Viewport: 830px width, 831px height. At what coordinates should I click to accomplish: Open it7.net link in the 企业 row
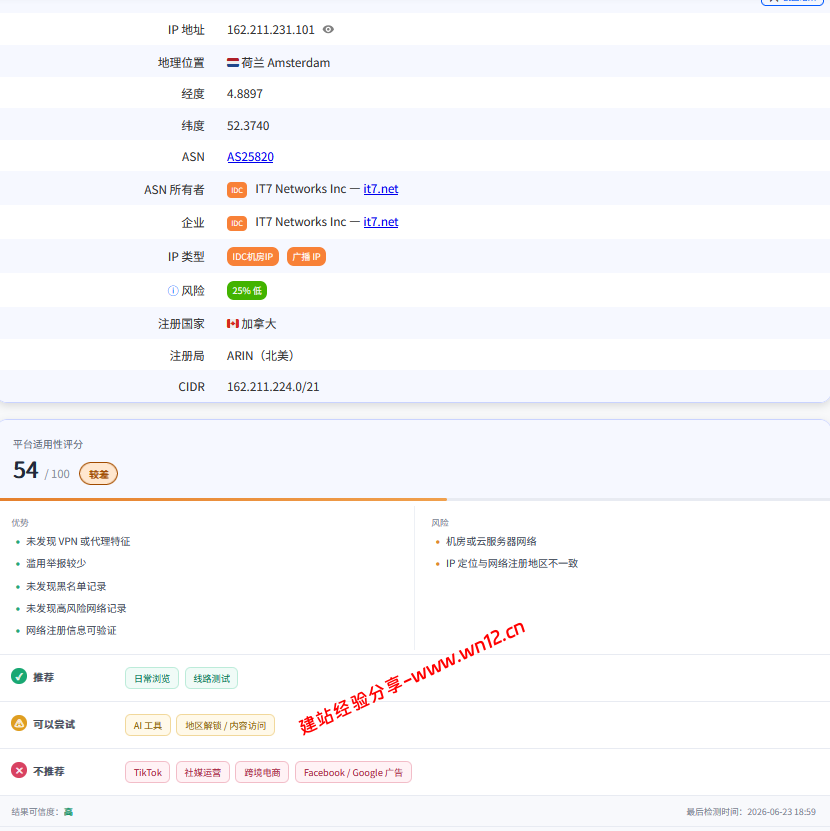click(381, 222)
